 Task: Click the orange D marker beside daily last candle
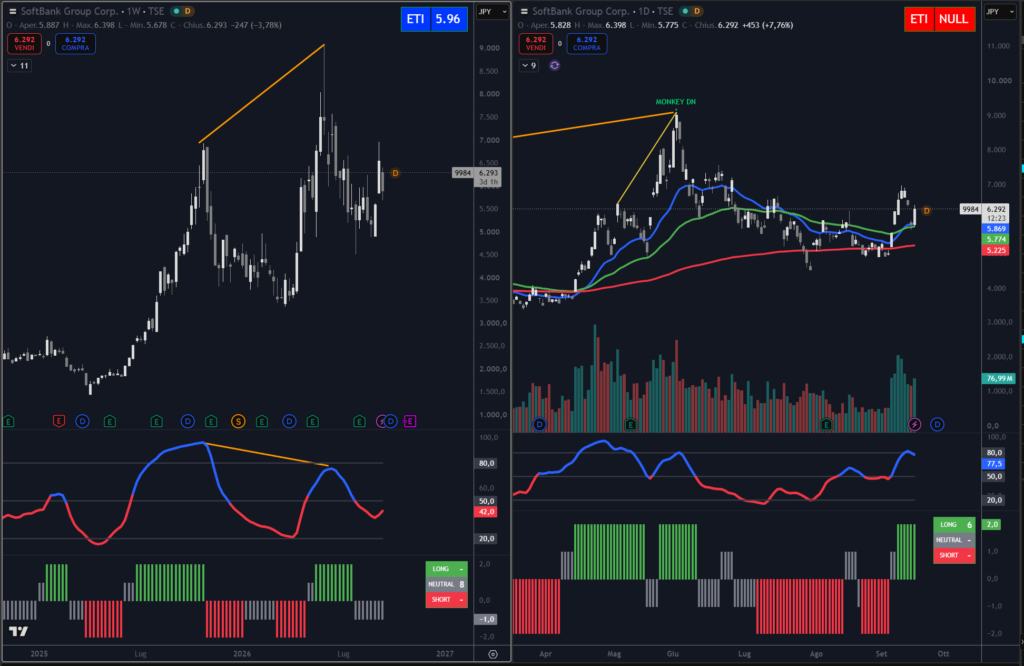click(x=926, y=210)
